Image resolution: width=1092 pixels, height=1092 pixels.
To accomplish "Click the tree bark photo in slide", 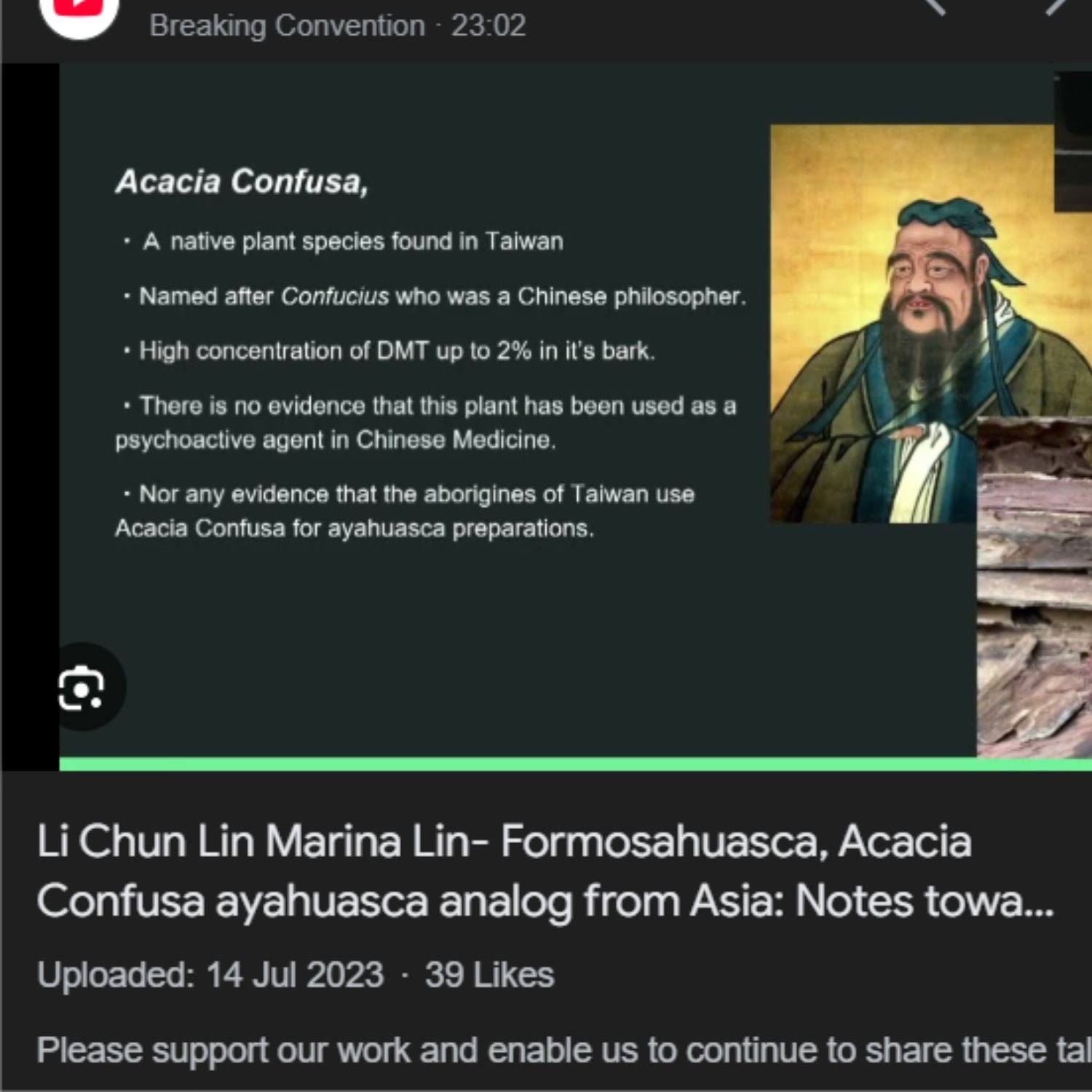I will 1034,587.
